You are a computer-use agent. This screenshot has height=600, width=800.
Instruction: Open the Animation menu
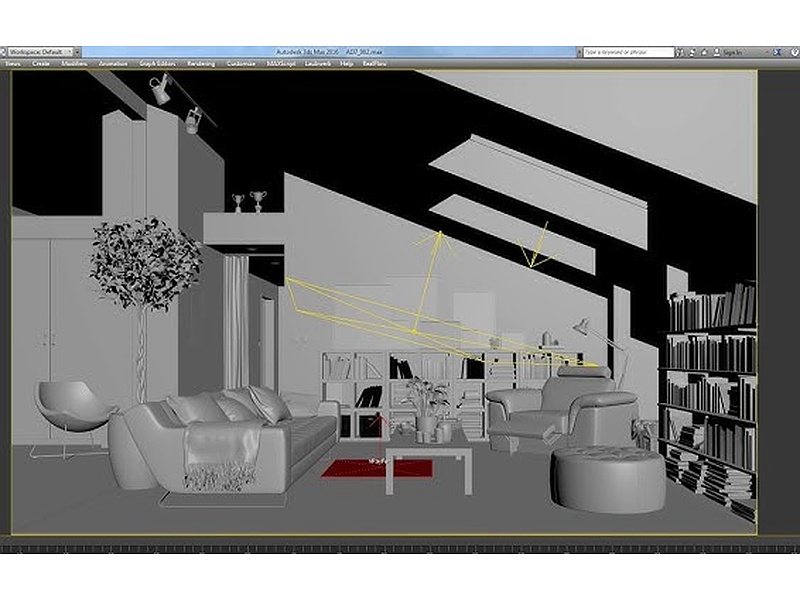pyautogui.click(x=113, y=63)
